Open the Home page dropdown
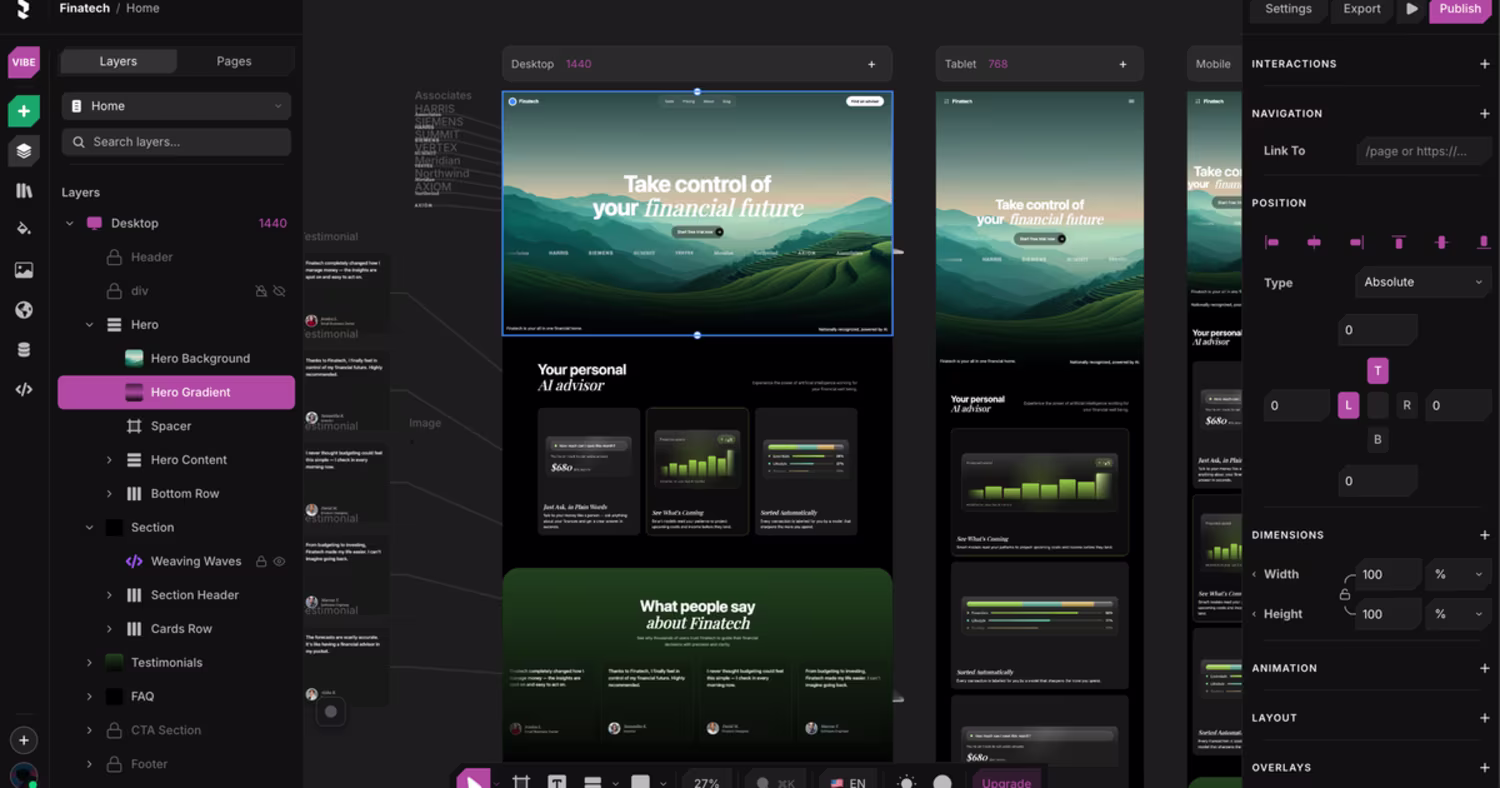Screen dimensions: 1500x788 pos(176,106)
